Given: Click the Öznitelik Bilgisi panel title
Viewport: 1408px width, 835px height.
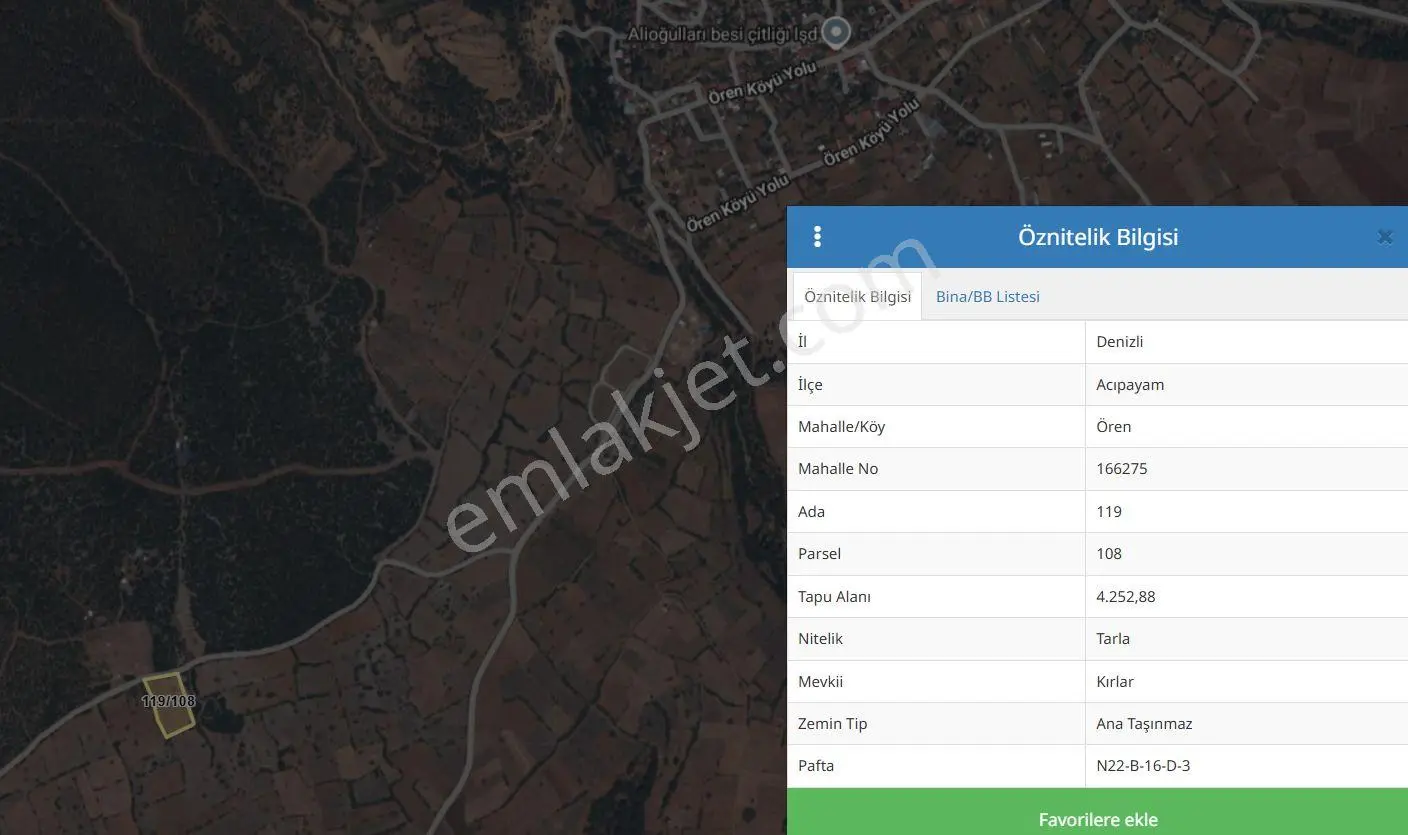Looking at the screenshot, I should 1098,237.
